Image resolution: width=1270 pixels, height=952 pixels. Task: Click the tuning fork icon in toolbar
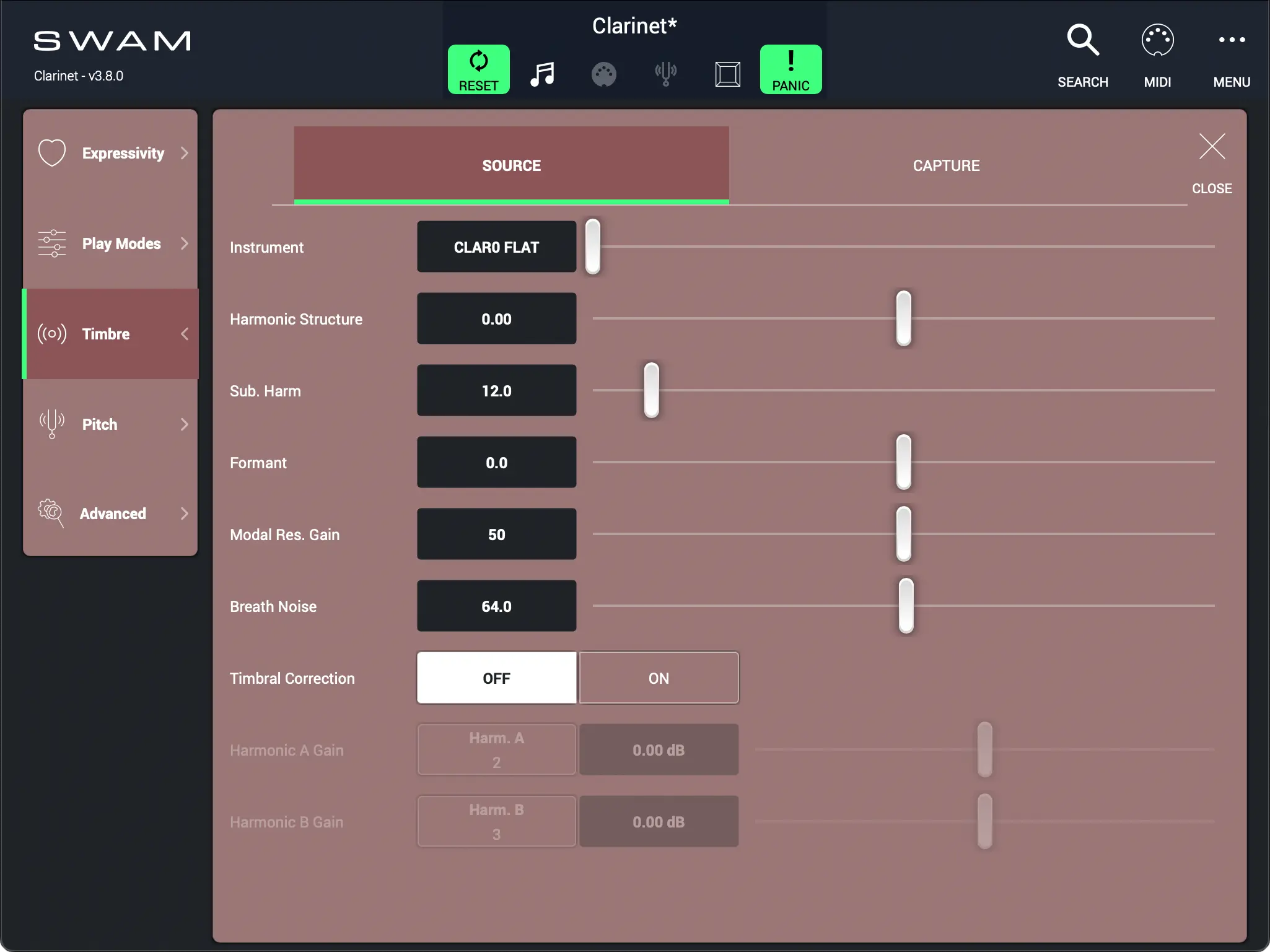click(x=665, y=74)
